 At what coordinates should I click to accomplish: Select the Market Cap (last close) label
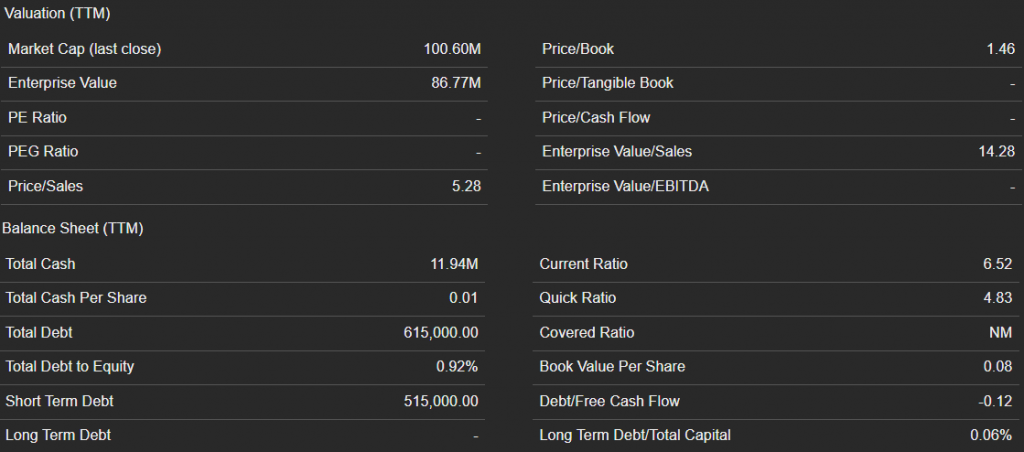click(84, 49)
